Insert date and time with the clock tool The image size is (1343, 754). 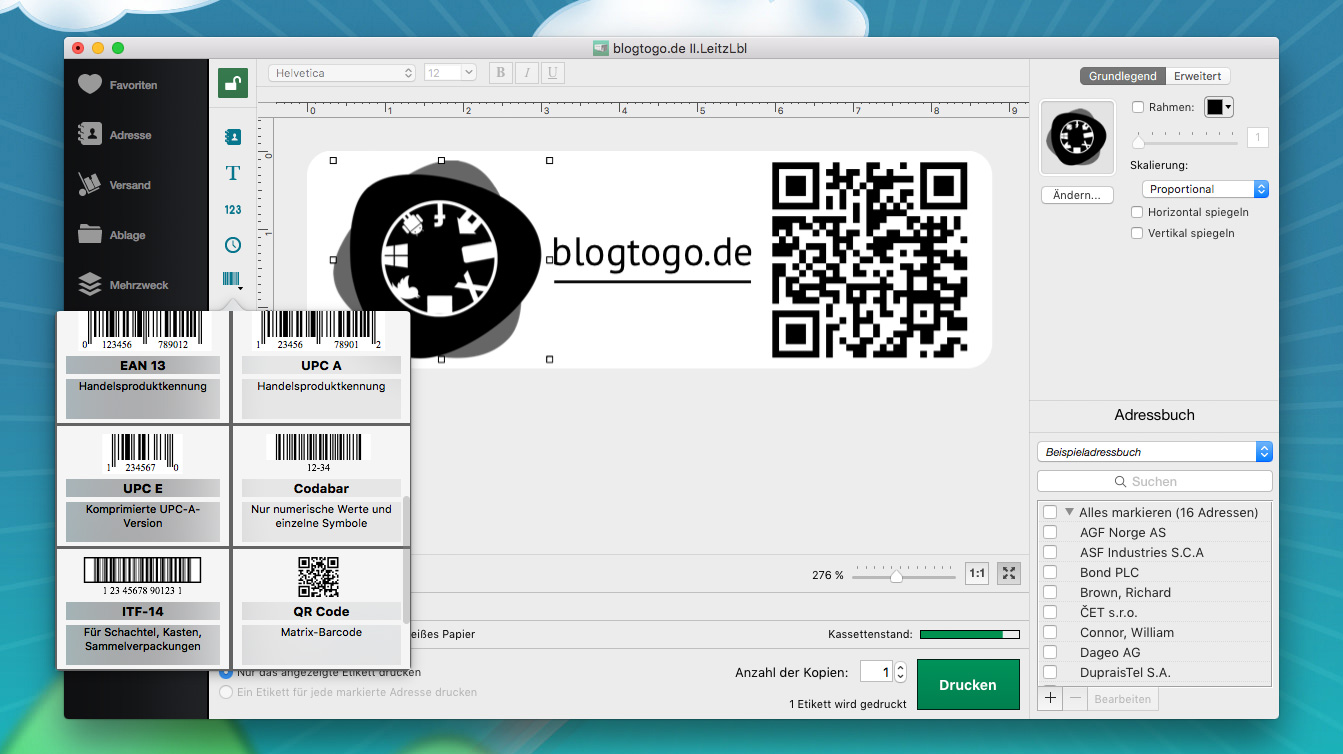(233, 245)
